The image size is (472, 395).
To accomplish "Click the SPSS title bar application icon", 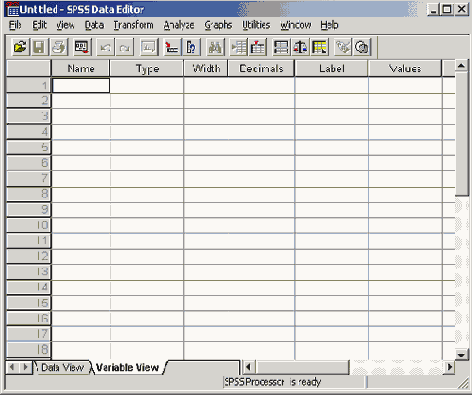I will (x=13, y=9).
